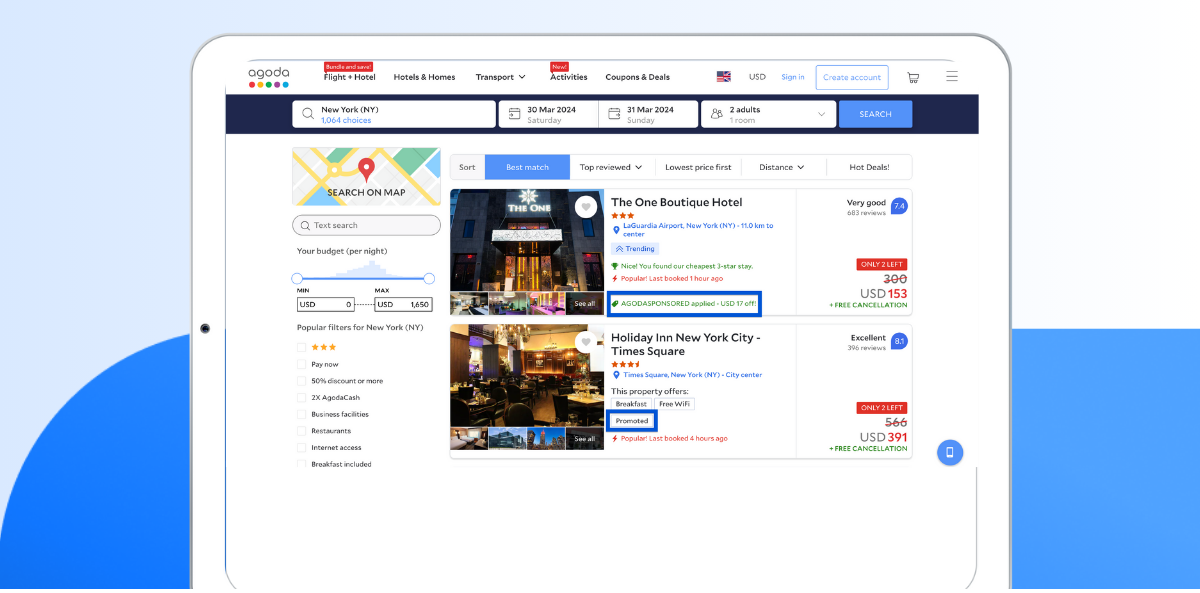The height and width of the screenshot is (593, 1200).
Task: Open the hamburger menu icon
Action: pyautogui.click(x=951, y=76)
